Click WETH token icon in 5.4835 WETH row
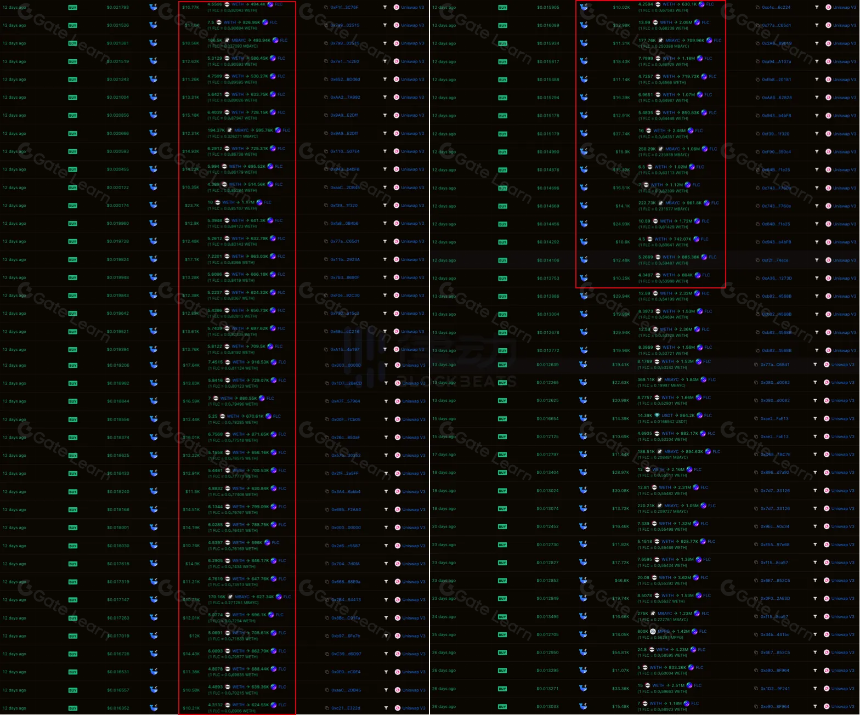The height and width of the screenshot is (715, 860). coord(658,112)
